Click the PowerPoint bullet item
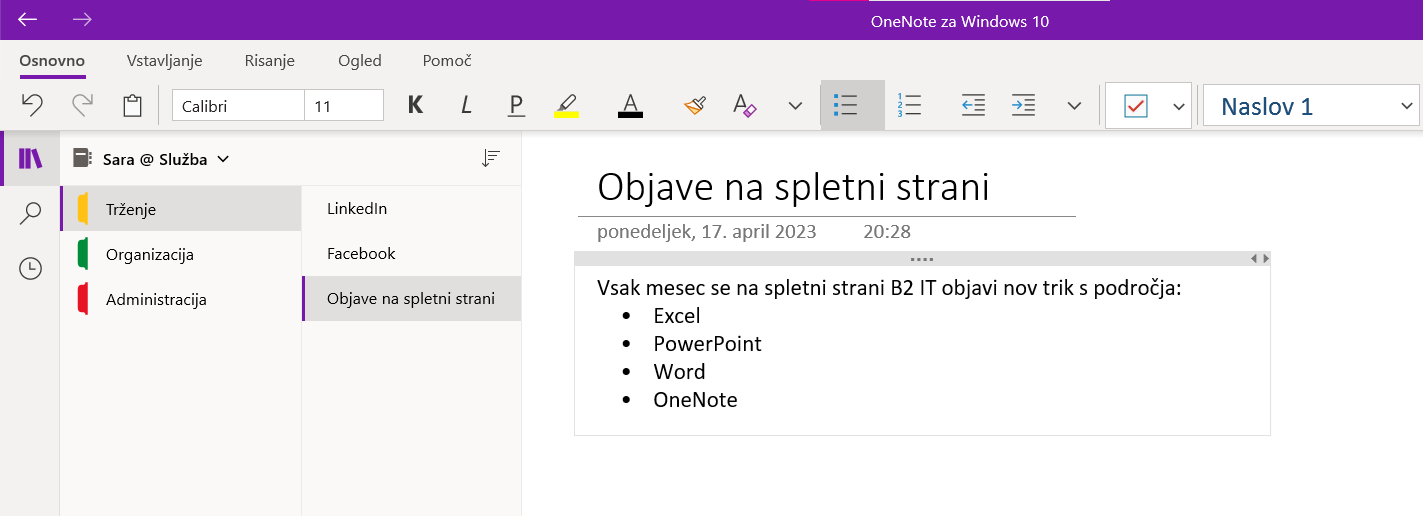 pyautogui.click(x=707, y=344)
